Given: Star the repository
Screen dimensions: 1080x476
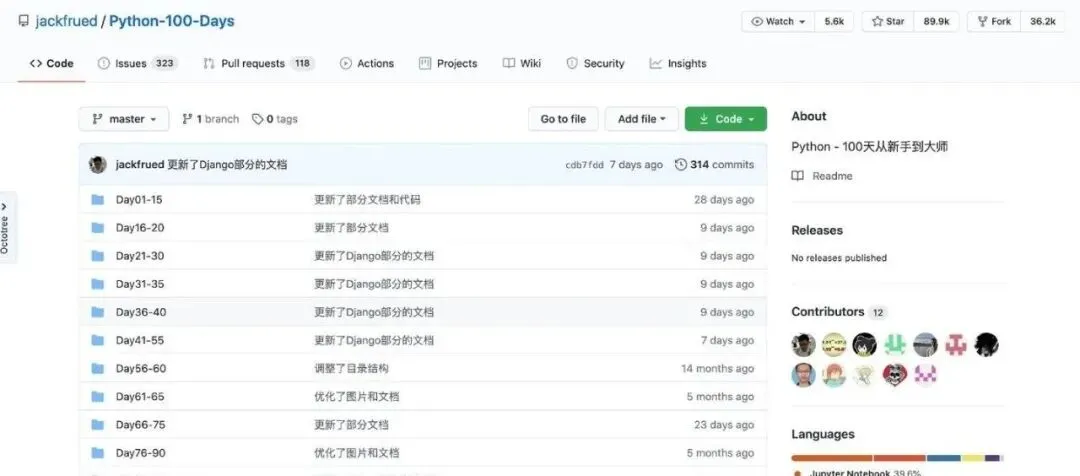Looking at the screenshot, I should pyautogui.click(x=888, y=21).
